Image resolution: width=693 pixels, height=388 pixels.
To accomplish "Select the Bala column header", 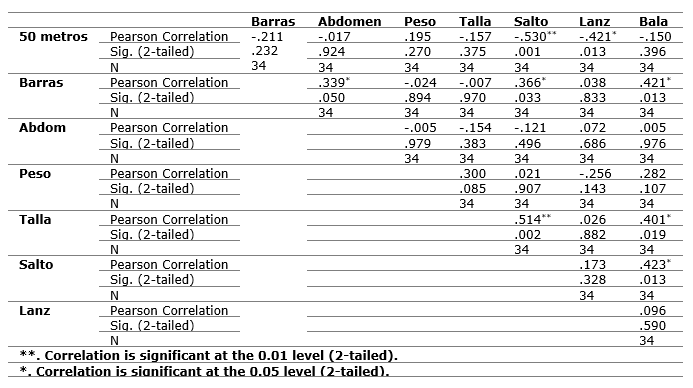I will click(x=653, y=21).
